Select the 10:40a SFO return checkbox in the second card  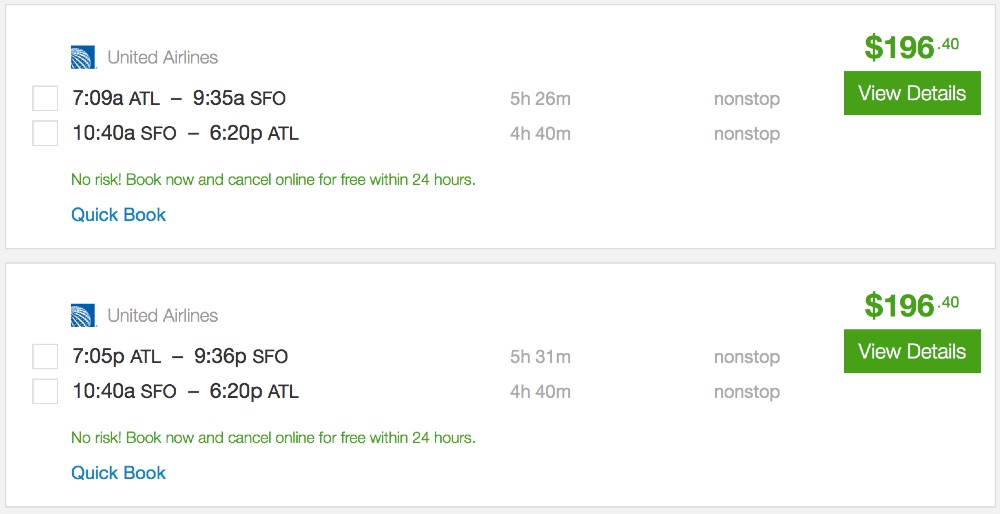pos(45,391)
